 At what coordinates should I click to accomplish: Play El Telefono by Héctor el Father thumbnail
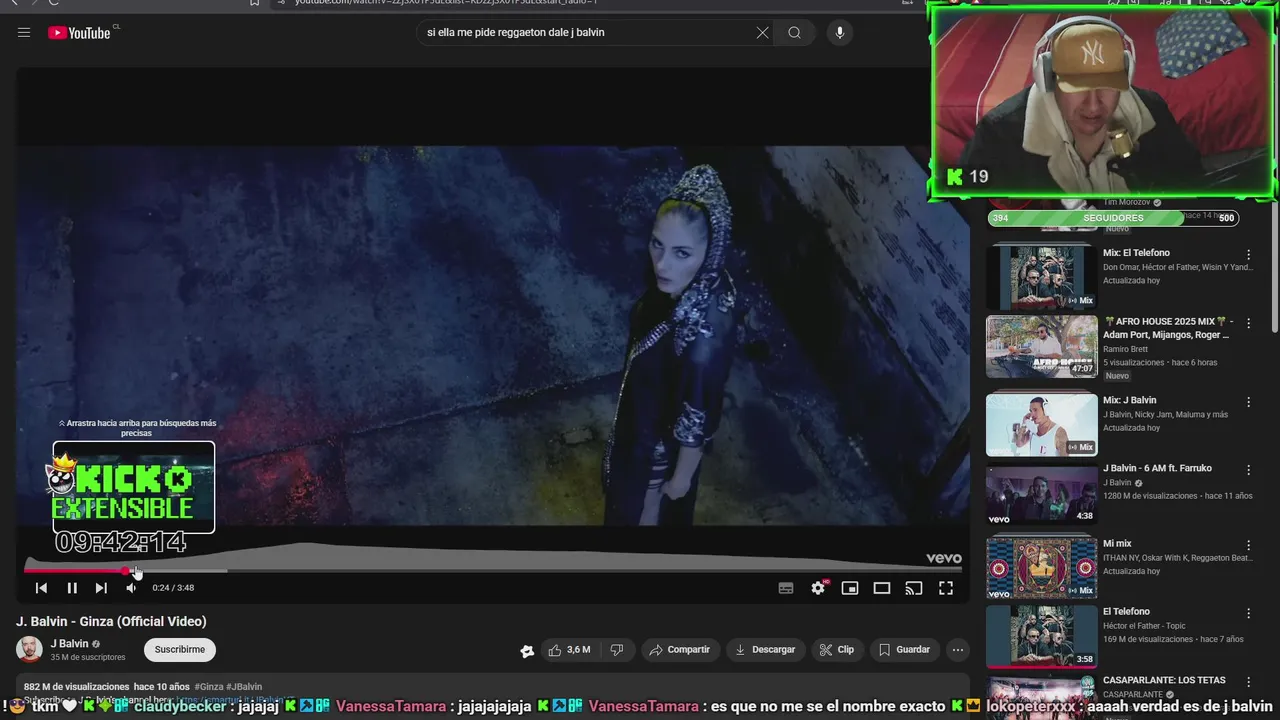pos(1041,636)
